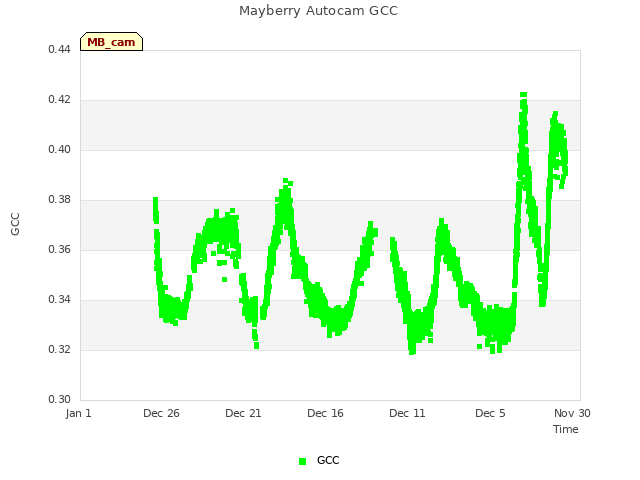
Task: Click the highest GCC data point above 0.42
Action: [524, 95]
